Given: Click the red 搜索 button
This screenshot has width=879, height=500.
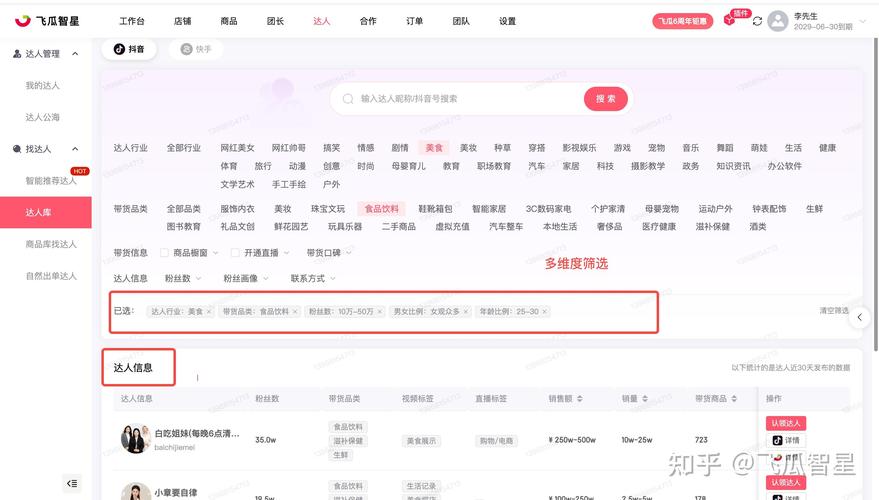Looking at the screenshot, I should pyautogui.click(x=605, y=99).
